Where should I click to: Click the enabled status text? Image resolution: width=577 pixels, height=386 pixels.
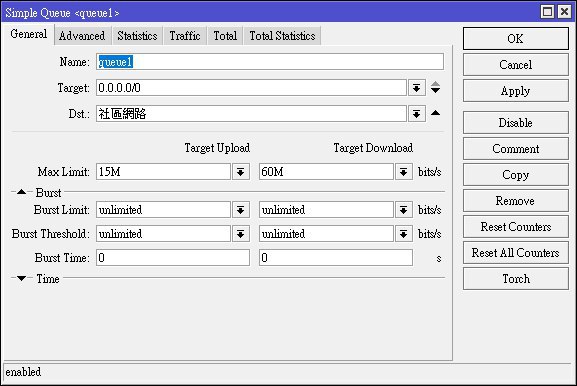[23, 372]
